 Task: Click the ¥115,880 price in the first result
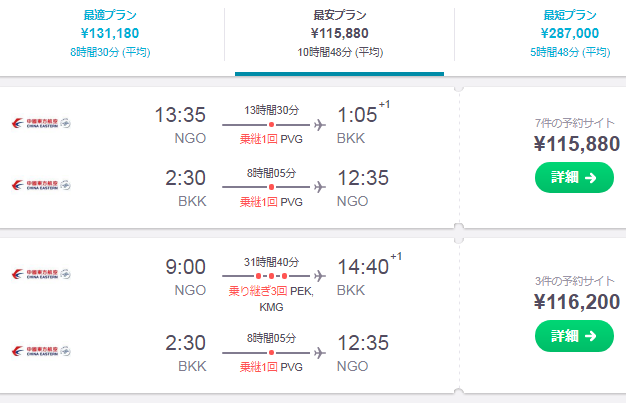tap(577, 144)
